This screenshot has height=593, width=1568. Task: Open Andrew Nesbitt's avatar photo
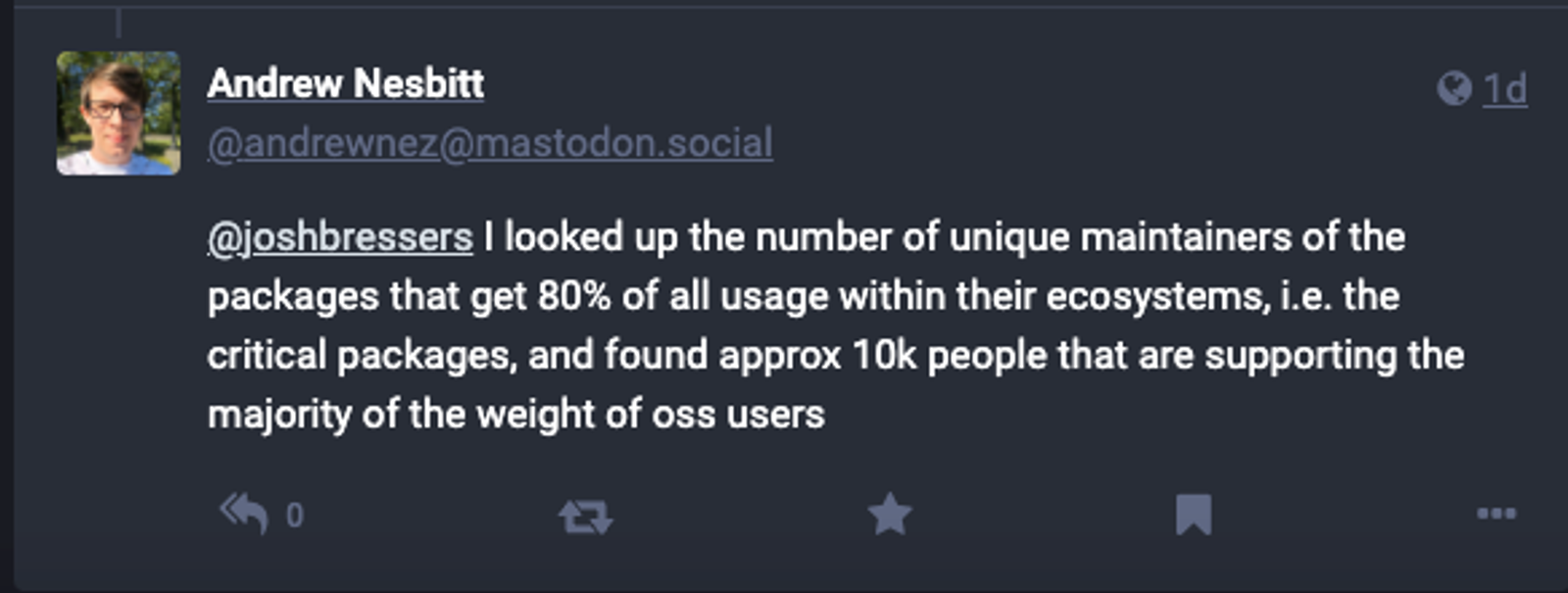click(119, 114)
